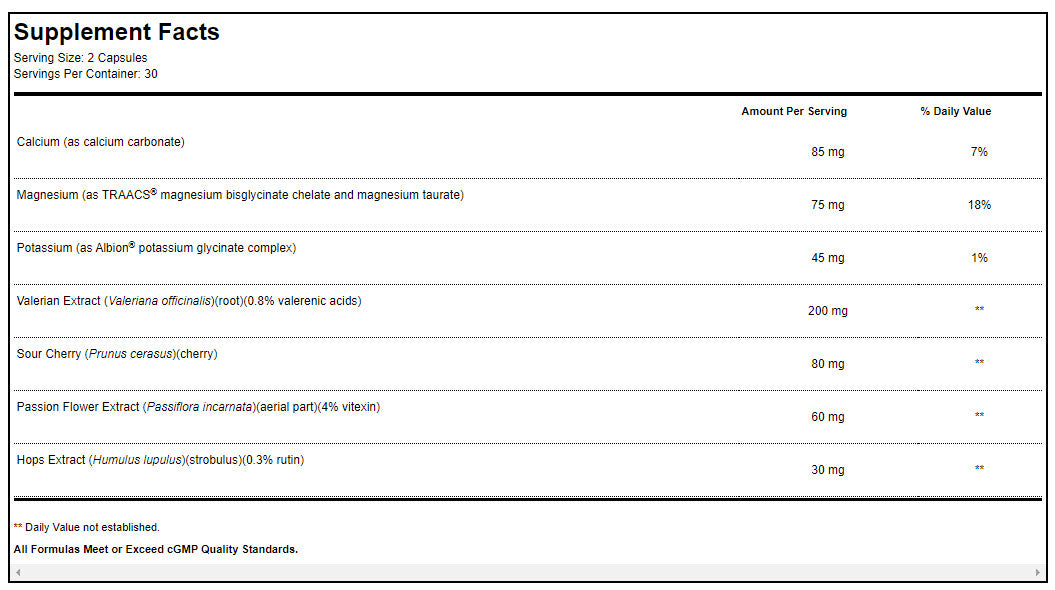Click the horizontal scrollbar track
The width and height of the screenshot is (1055, 590).
pyautogui.click(x=527, y=573)
